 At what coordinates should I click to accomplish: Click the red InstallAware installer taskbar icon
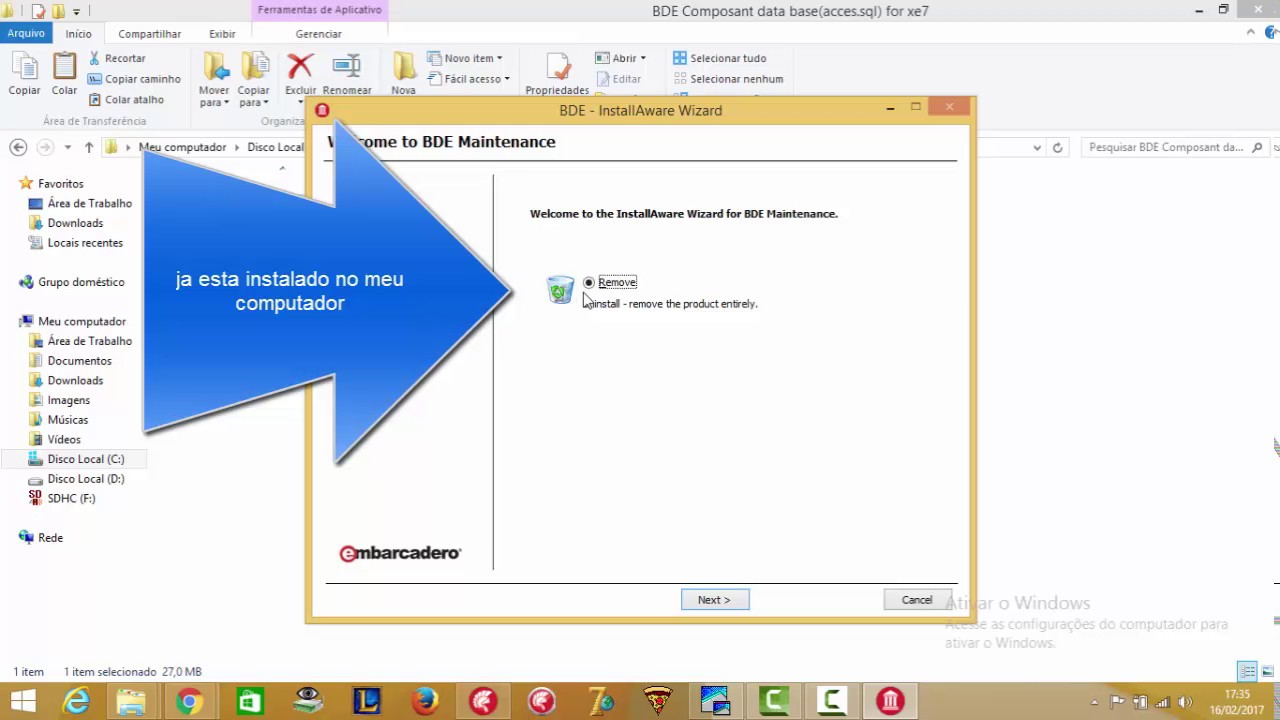tap(890, 701)
